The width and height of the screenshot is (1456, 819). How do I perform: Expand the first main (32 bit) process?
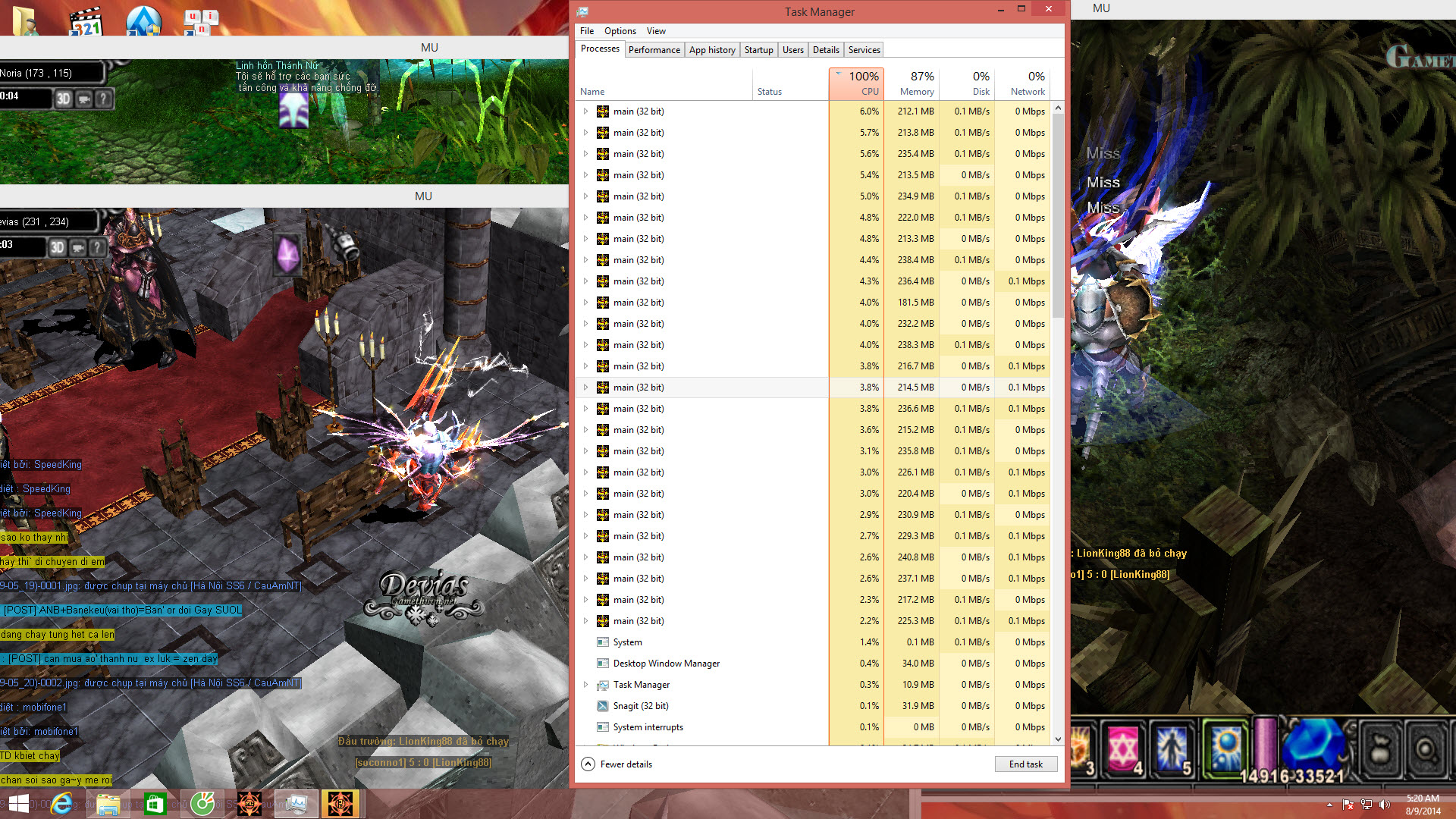(x=585, y=111)
